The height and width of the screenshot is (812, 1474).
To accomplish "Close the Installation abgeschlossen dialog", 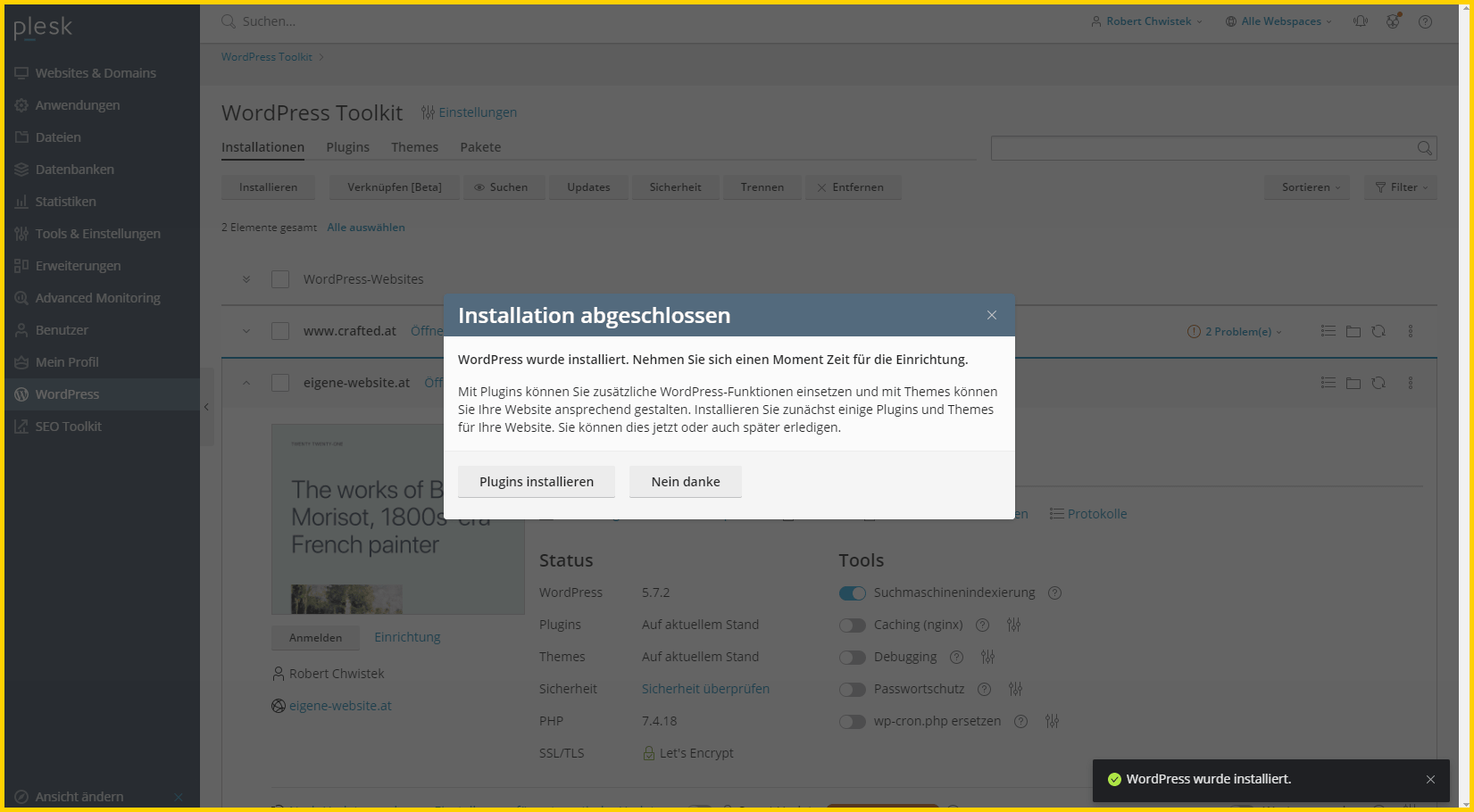I will [991, 315].
